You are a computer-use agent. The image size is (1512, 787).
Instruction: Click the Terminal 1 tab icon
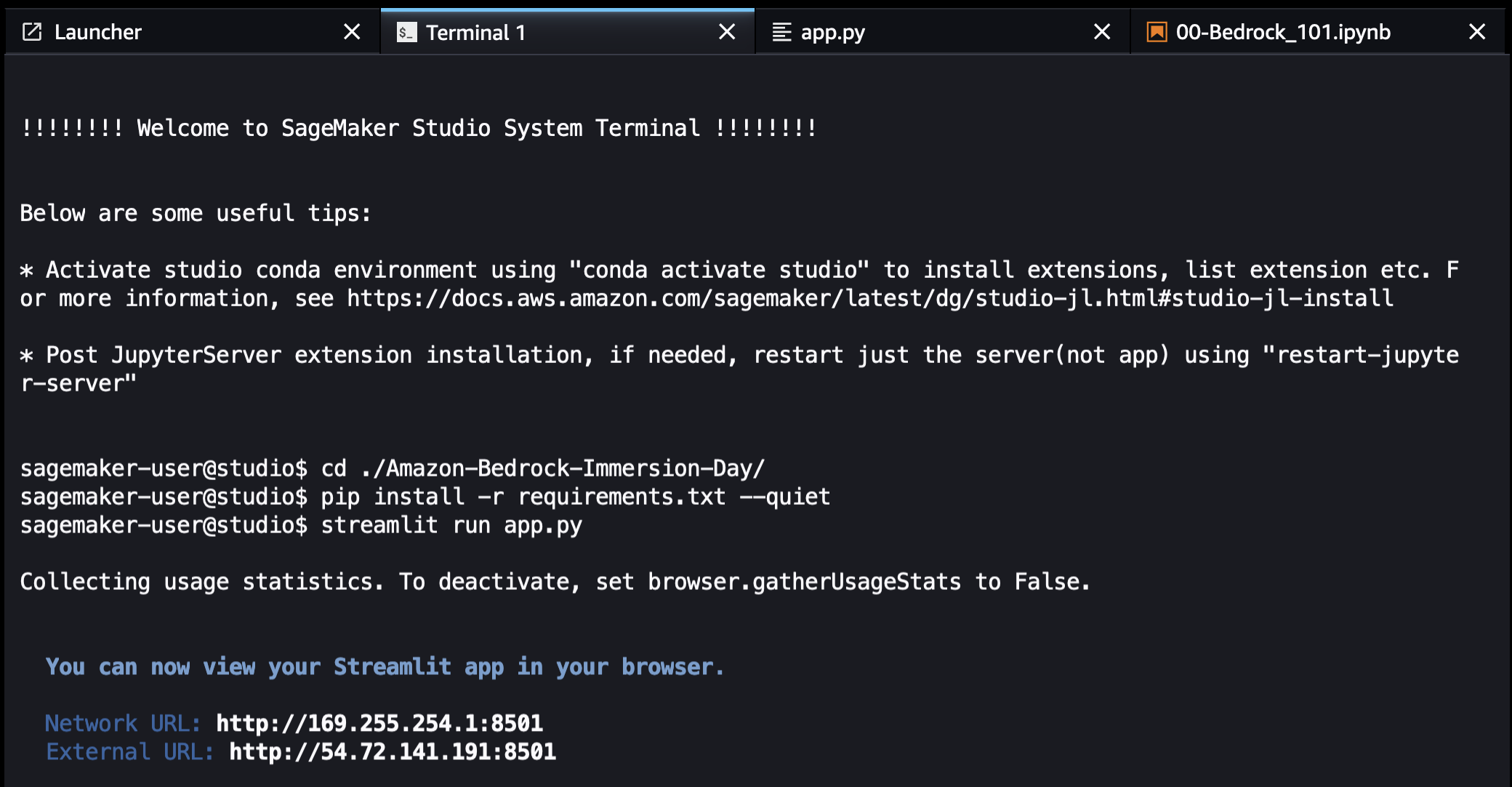tap(406, 32)
